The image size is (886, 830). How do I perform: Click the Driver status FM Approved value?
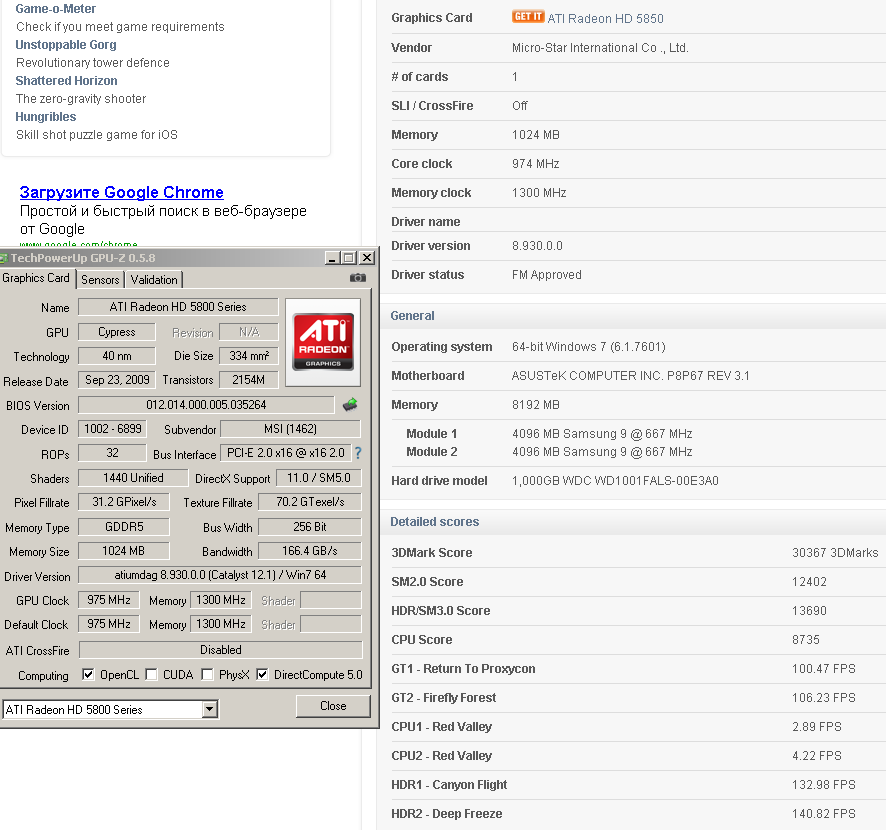pyautogui.click(x=546, y=275)
